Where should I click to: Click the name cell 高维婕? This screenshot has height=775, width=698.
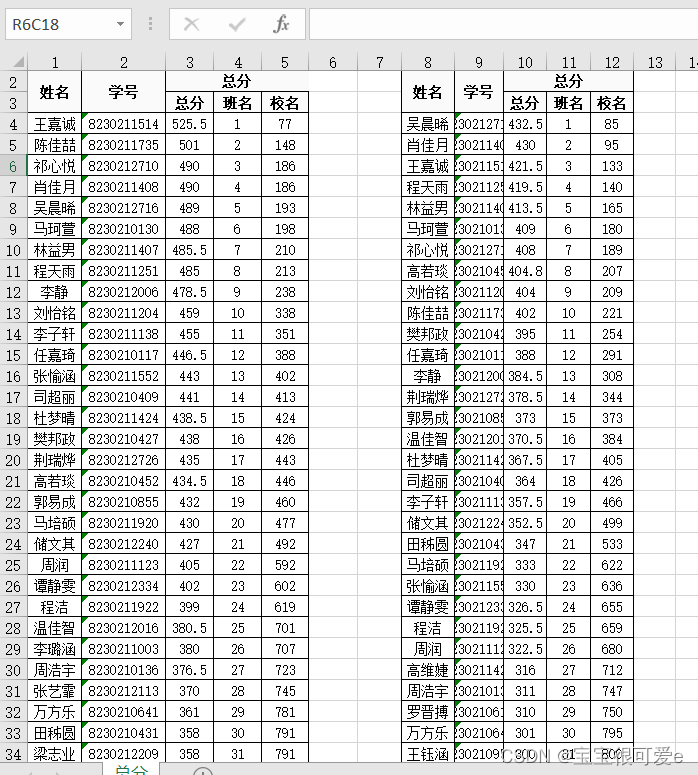click(x=428, y=670)
